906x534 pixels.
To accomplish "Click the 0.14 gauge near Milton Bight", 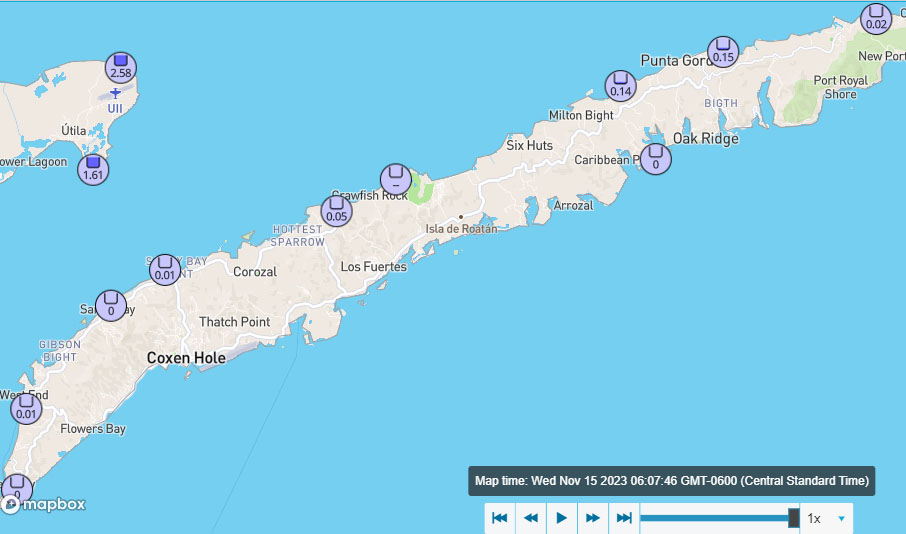I will [621, 86].
